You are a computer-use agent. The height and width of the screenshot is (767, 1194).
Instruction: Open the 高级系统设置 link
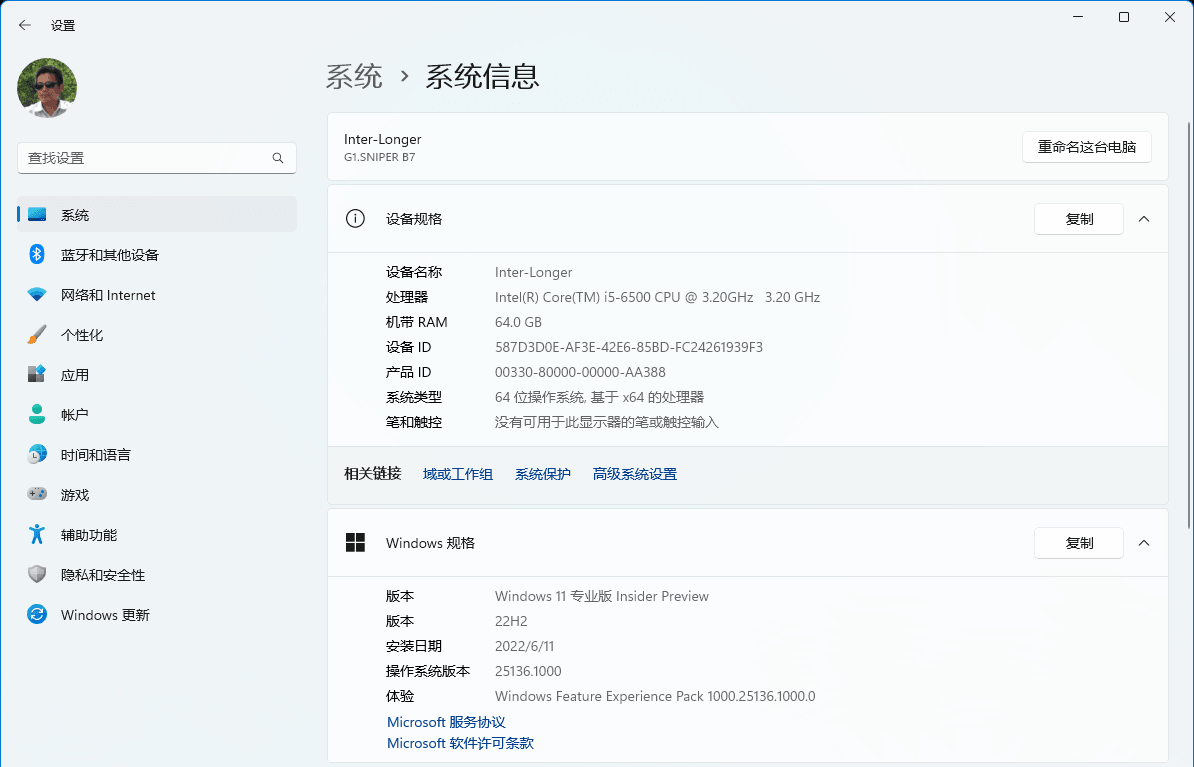coord(634,474)
